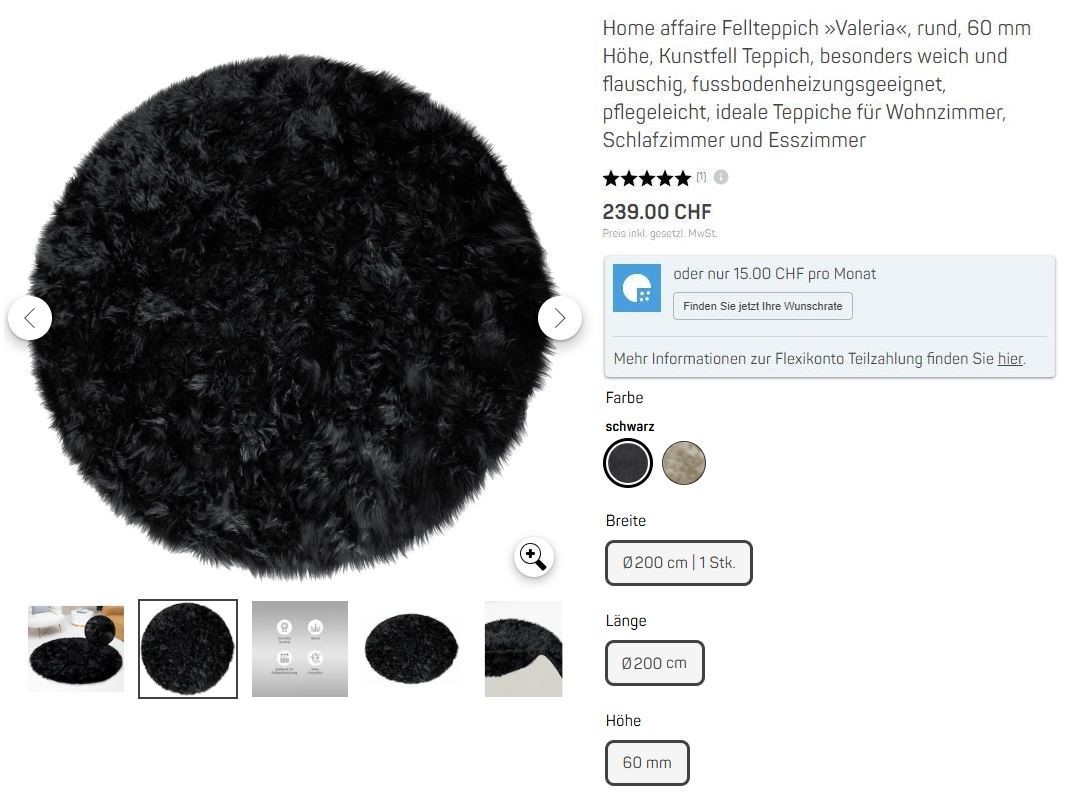Show the rug backside thumbnail
Viewport: 1083px width, 792px height.
[524, 649]
